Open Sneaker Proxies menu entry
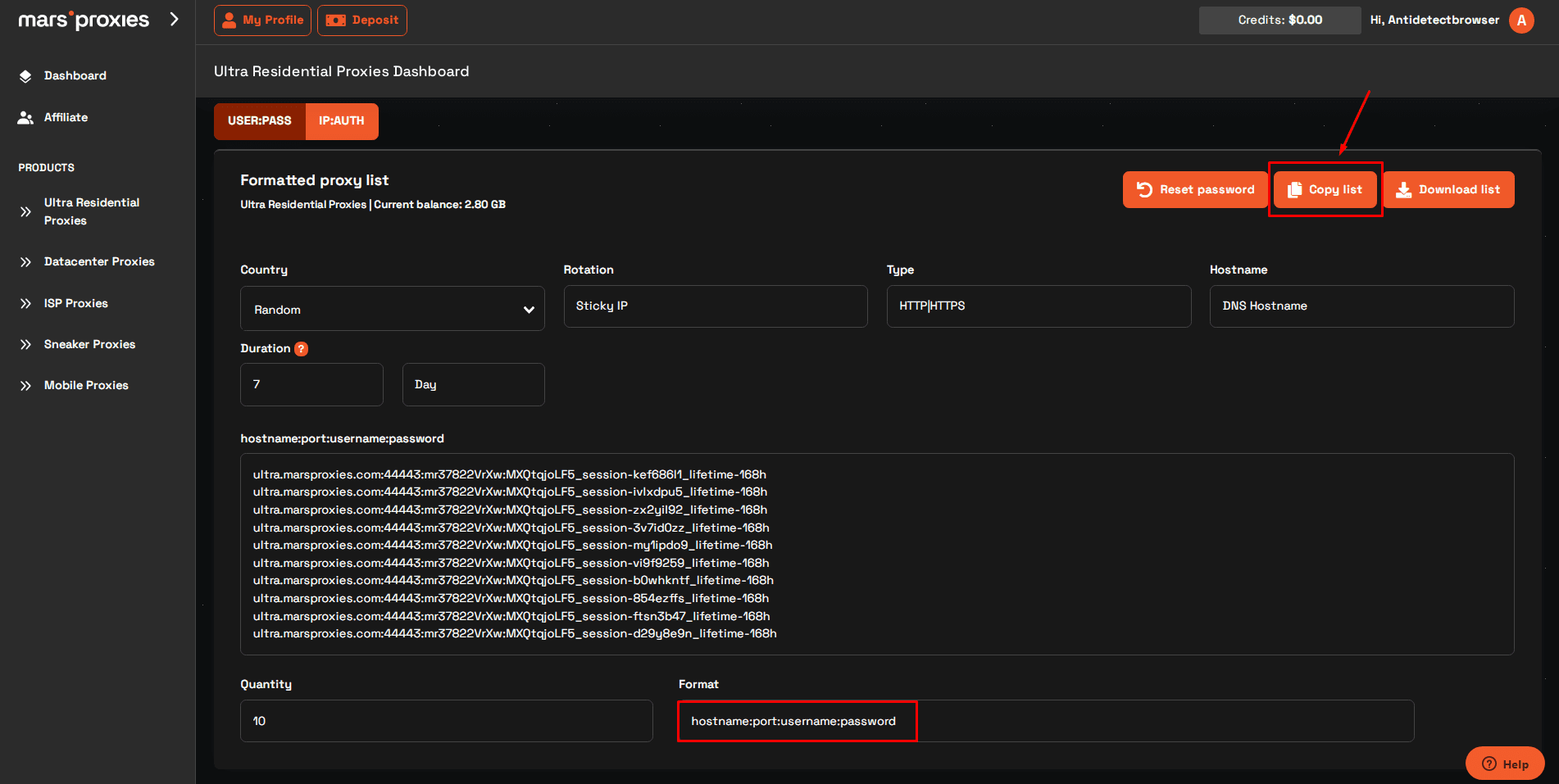 [x=89, y=344]
